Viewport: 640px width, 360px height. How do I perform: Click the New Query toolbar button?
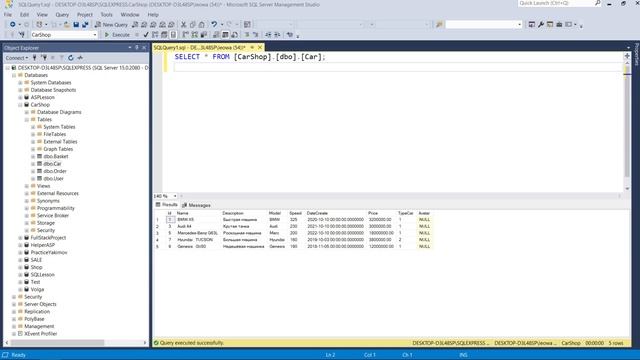(111, 24)
